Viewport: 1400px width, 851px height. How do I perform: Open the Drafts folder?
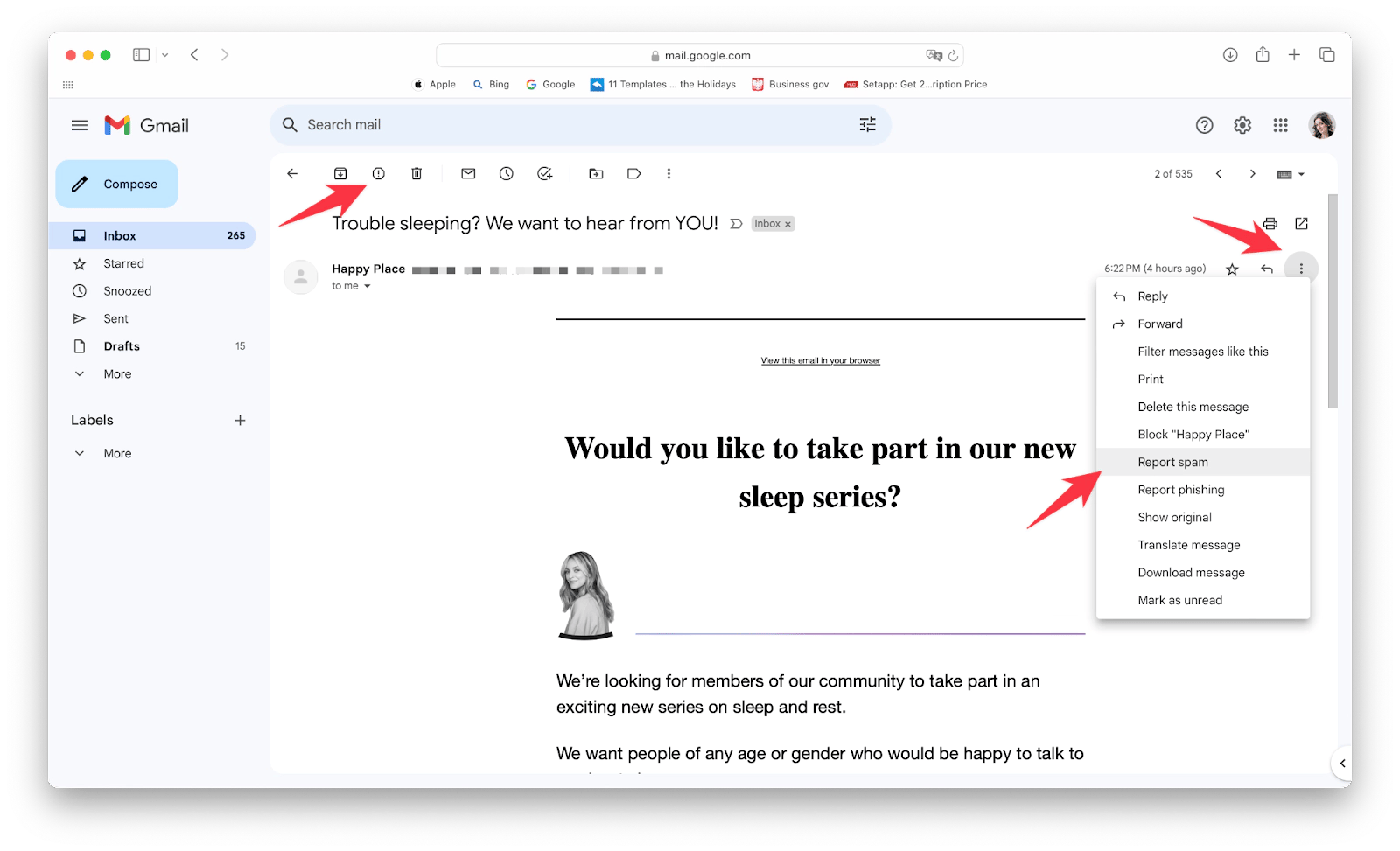tap(152, 346)
